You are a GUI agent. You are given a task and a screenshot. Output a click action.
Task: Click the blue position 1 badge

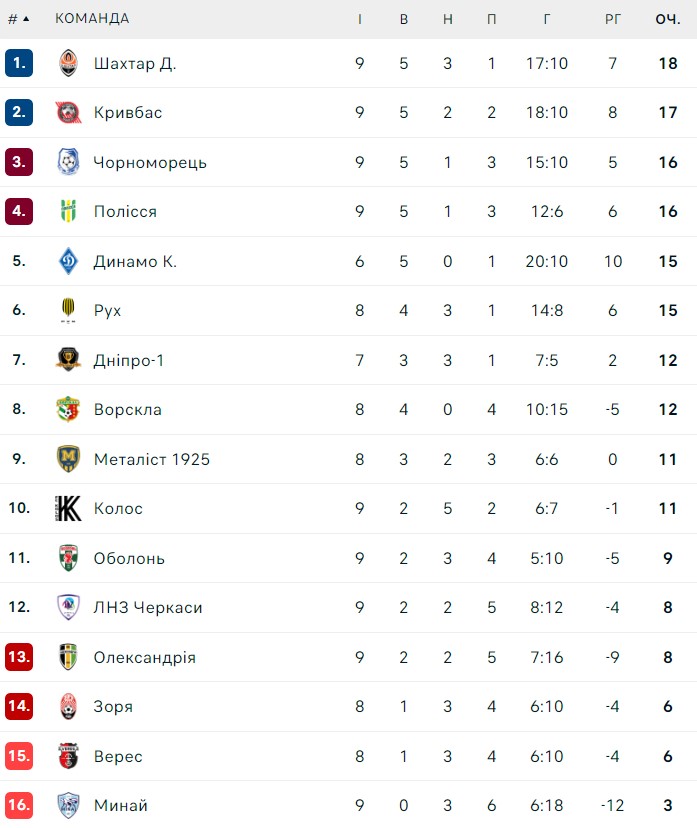19,63
